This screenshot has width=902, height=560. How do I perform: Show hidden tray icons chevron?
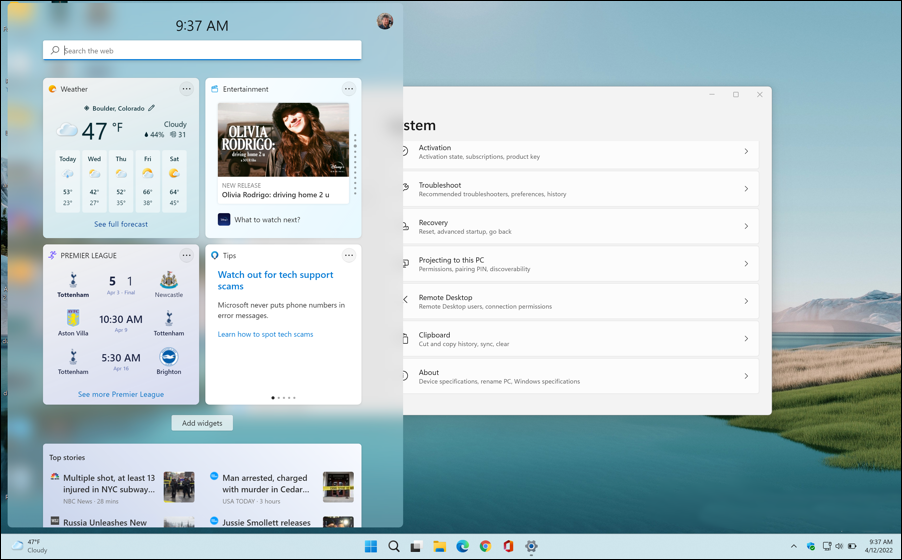click(x=794, y=546)
